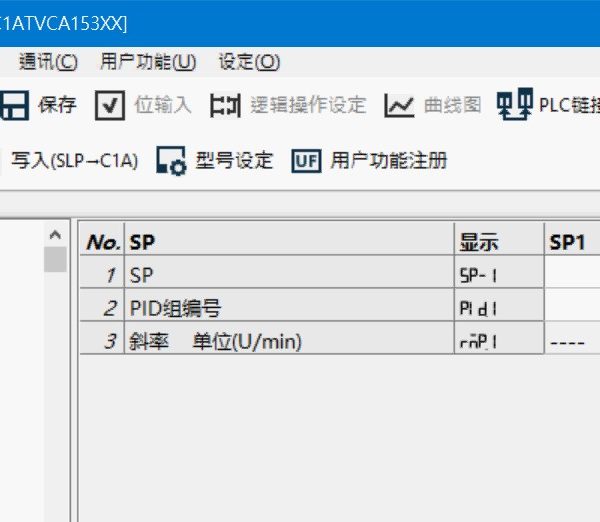Open the 用户功能(U) menu
600x522 pixels.
[148, 61]
